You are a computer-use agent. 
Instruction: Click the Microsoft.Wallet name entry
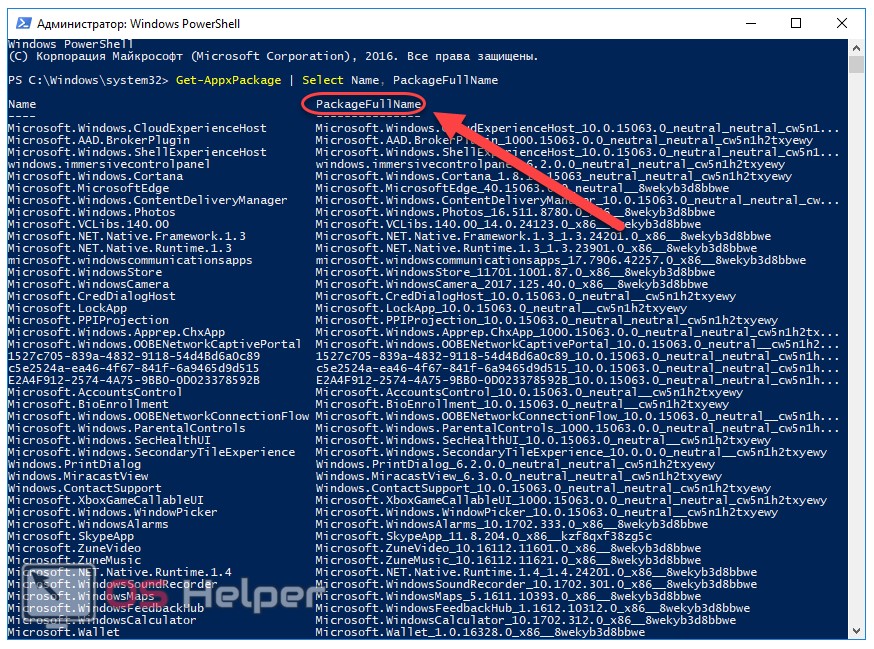click(x=64, y=632)
